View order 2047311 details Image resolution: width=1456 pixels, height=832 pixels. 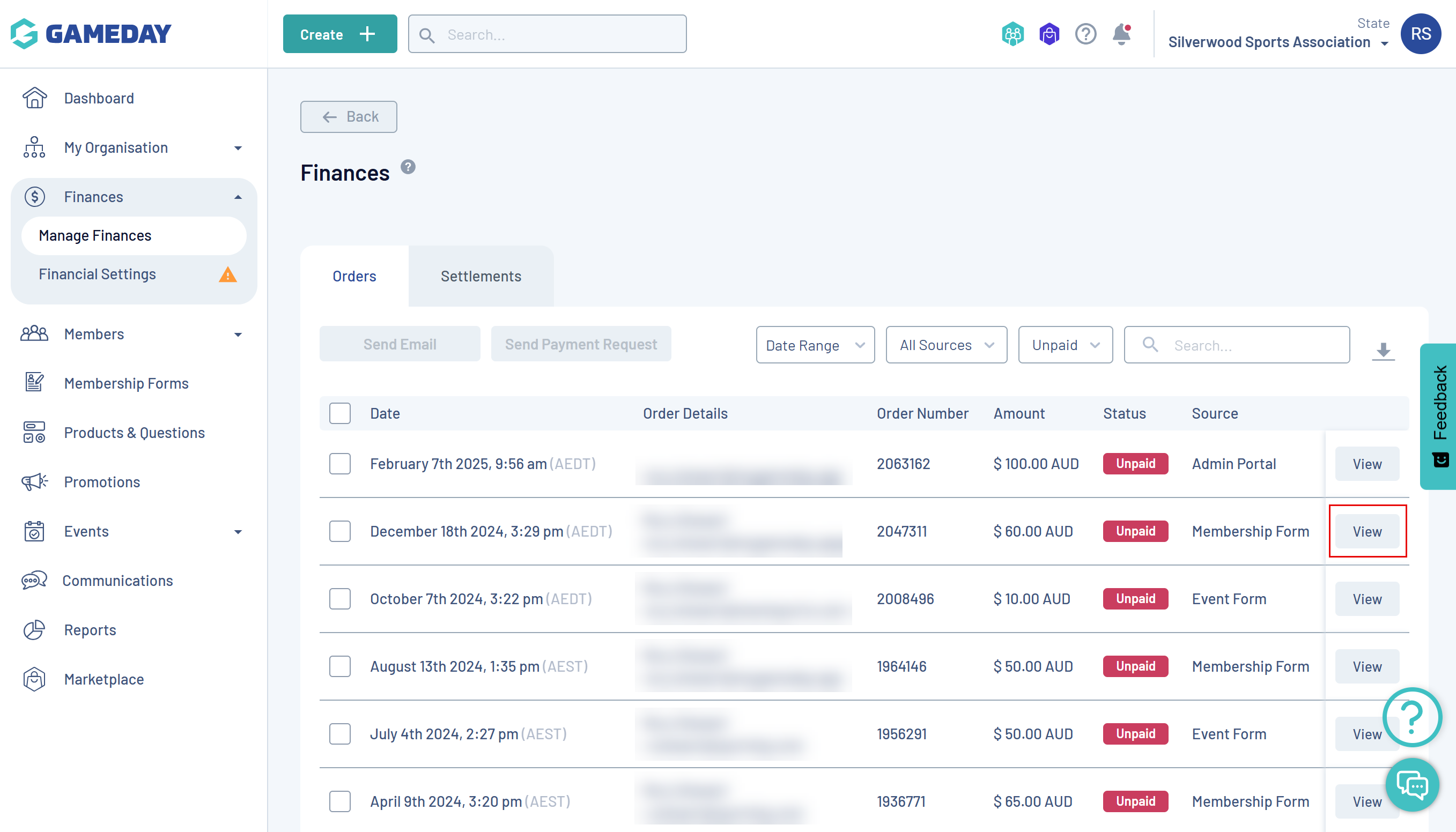[1367, 531]
